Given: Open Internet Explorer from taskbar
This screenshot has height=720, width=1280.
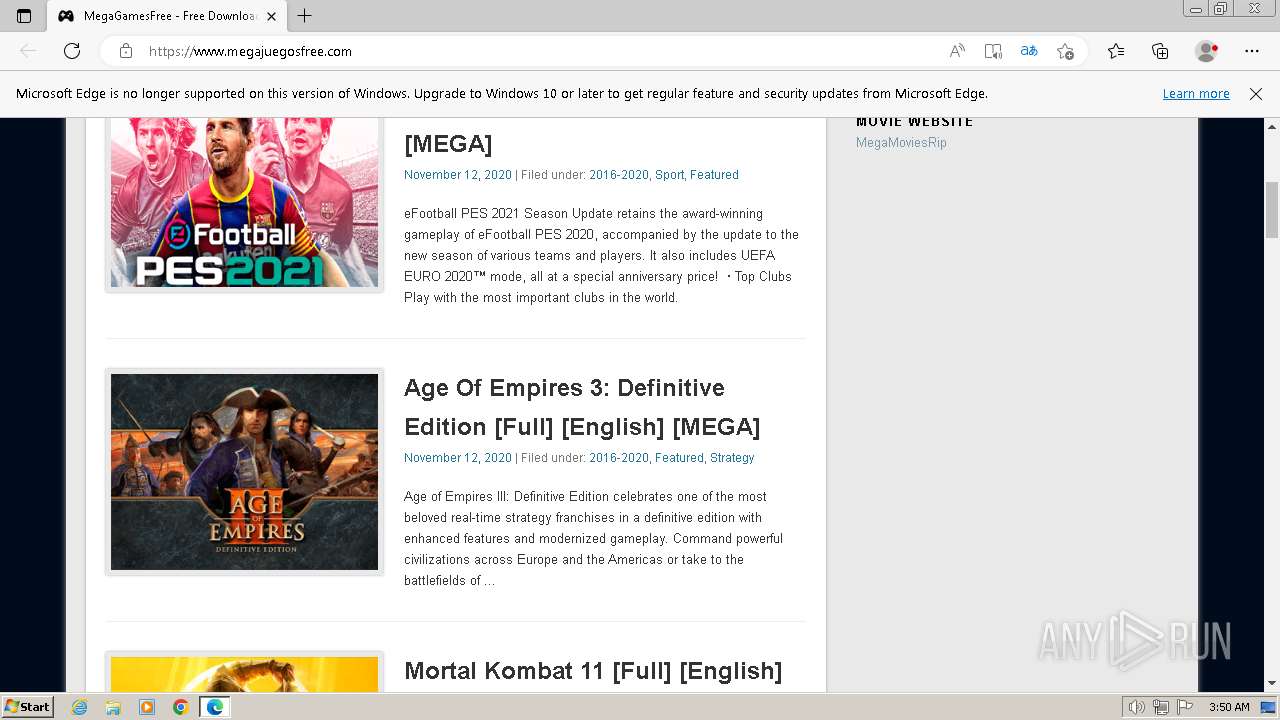Looking at the screenshot, I should tap(80, 707).
